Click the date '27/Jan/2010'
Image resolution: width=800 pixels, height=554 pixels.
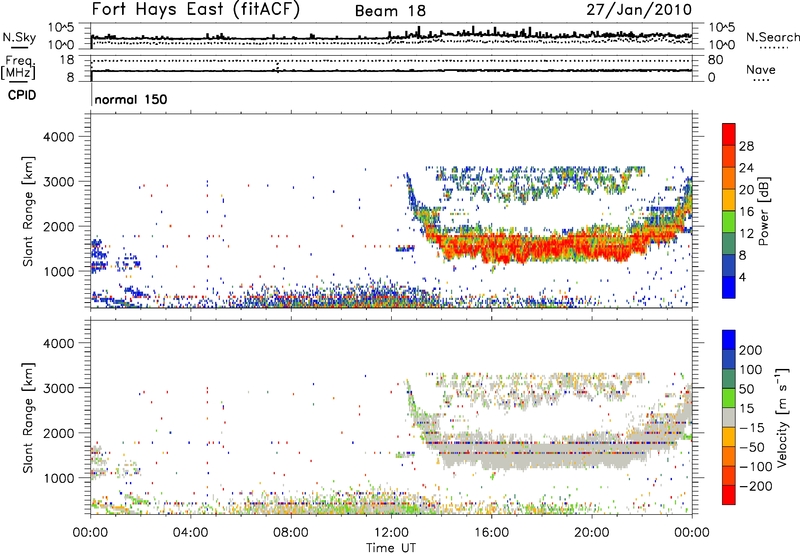[x=639, y=10]
